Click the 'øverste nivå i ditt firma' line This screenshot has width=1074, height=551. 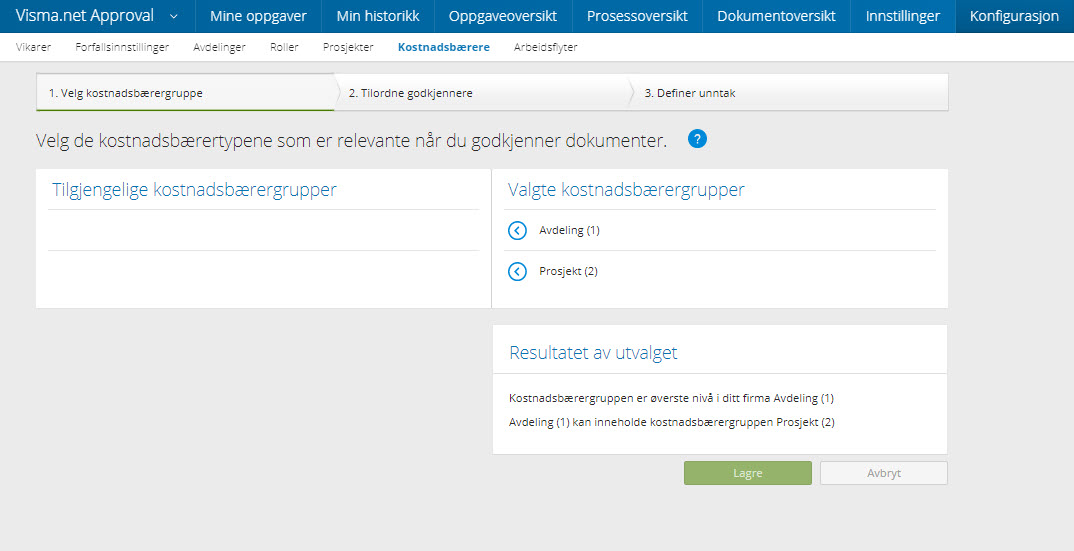point(671,398)
